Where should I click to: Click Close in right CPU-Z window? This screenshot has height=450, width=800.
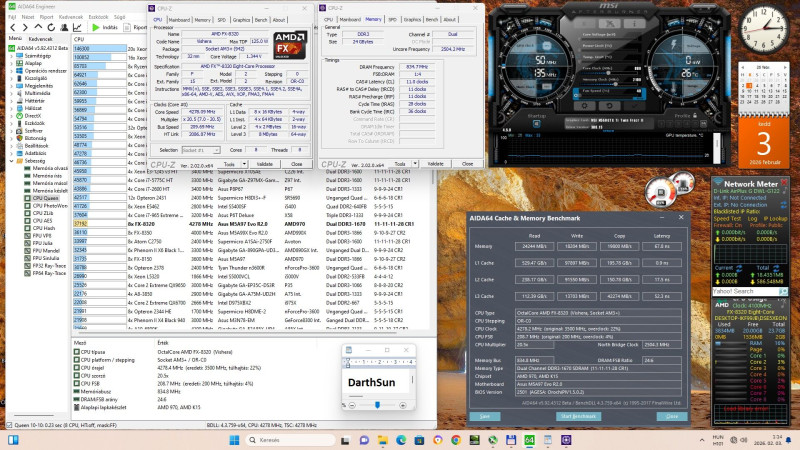tap(467, 164)
